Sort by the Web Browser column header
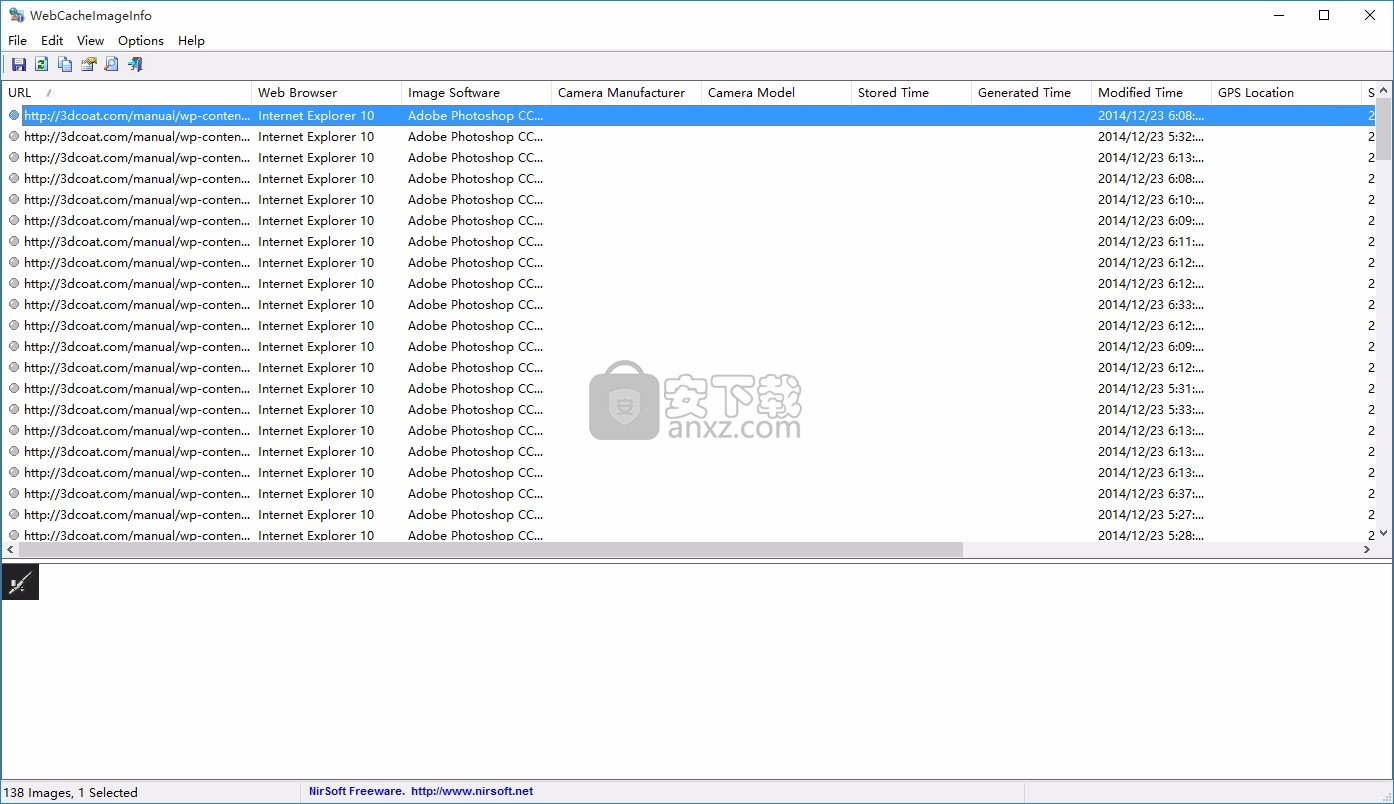1394x804 pixels. [x=327, y=93]
